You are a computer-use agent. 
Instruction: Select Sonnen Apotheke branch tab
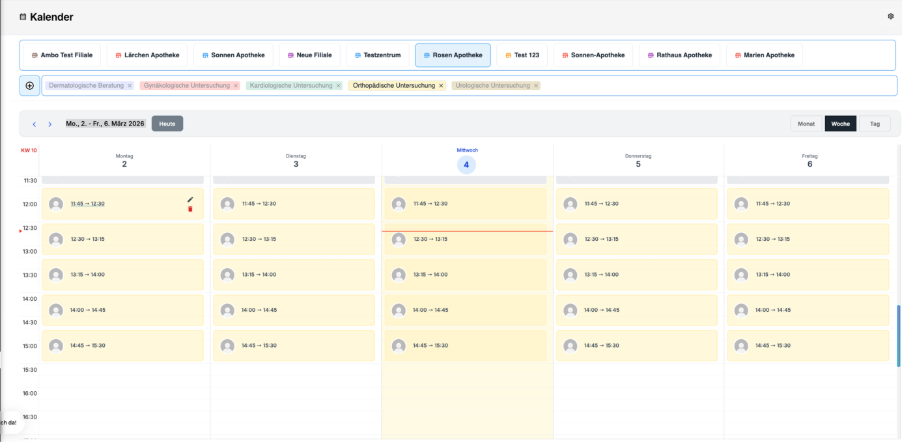[233, 55]
